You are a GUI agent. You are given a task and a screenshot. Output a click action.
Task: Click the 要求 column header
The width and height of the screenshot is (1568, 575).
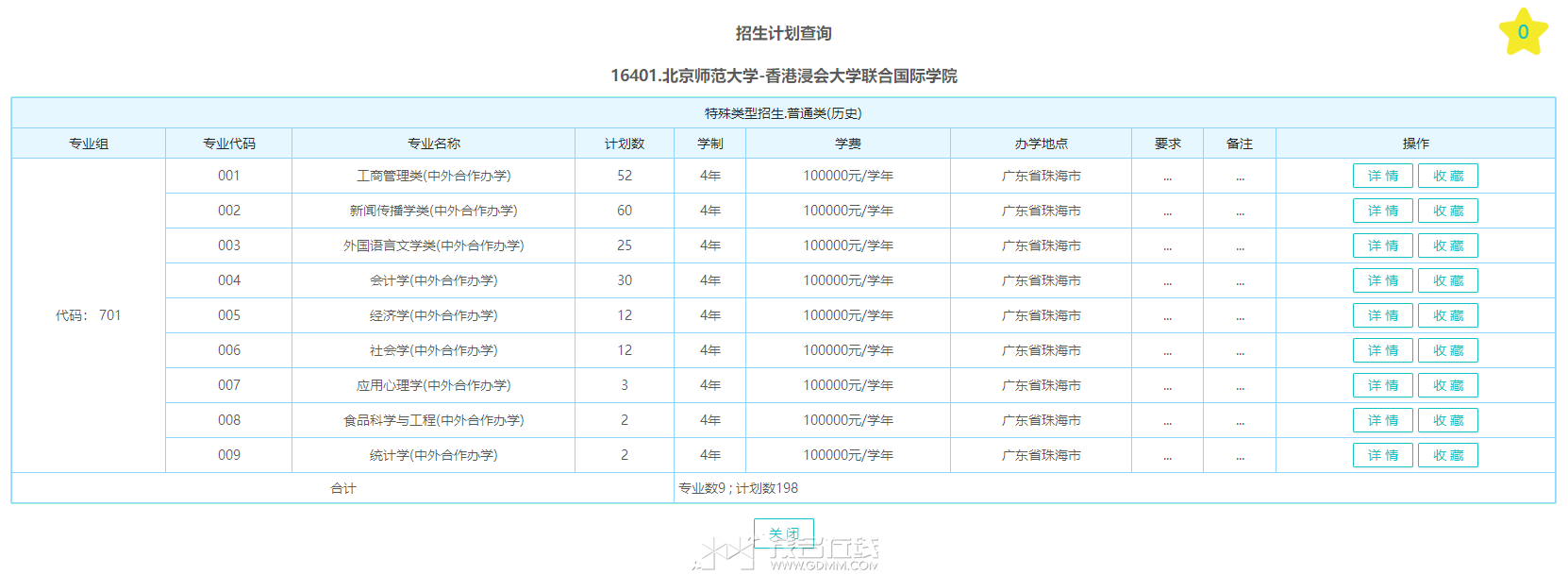click(1168, 144)
